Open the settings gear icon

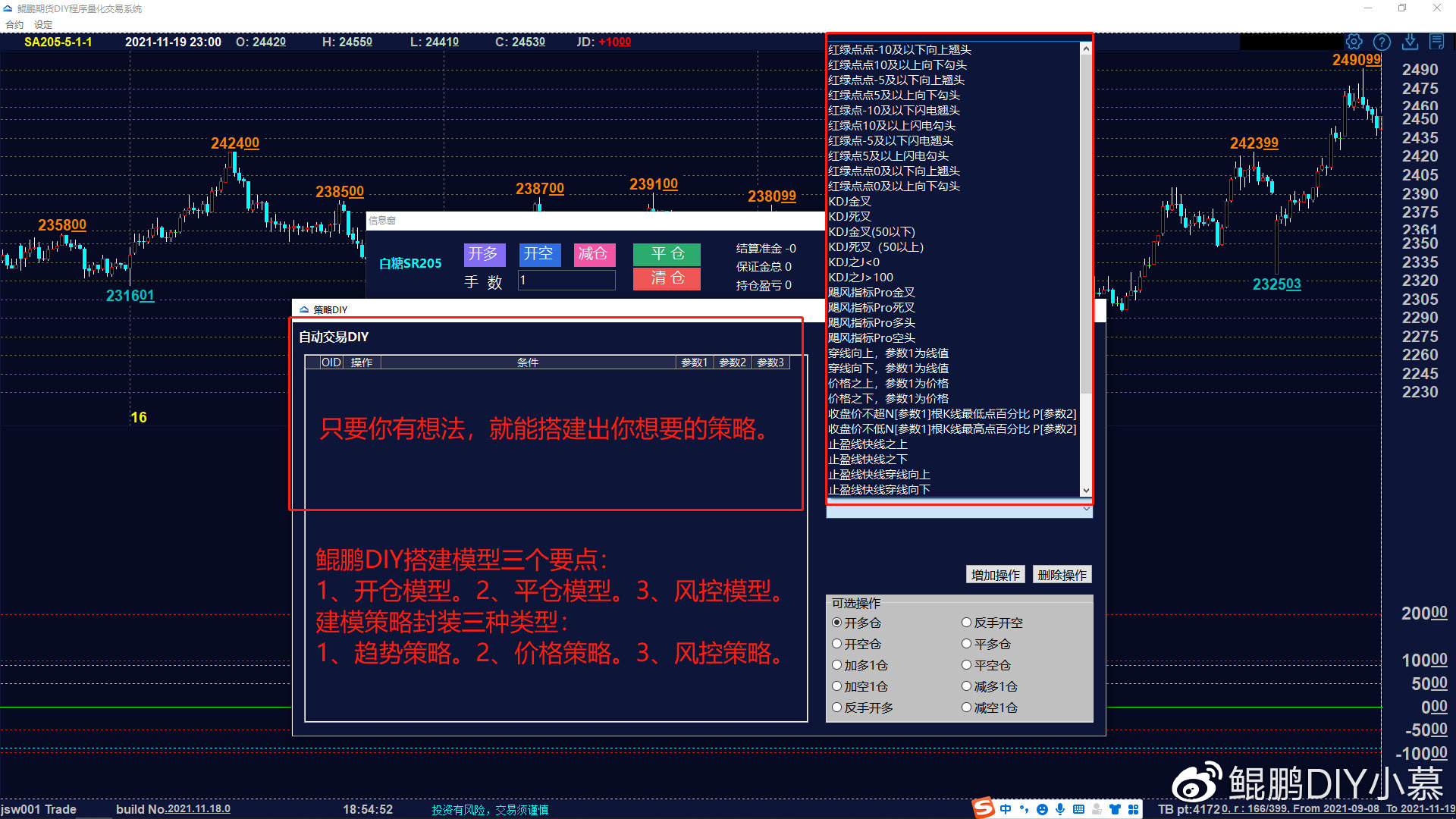point(1354,42)
